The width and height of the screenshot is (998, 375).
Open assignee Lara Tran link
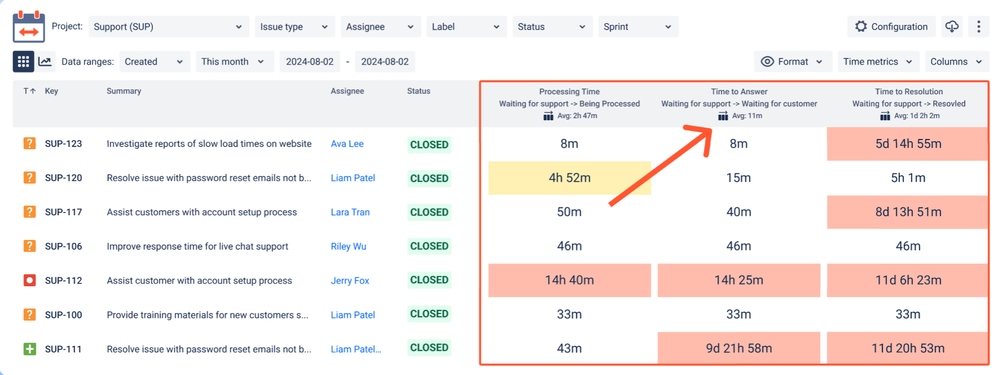click(349, 212)
